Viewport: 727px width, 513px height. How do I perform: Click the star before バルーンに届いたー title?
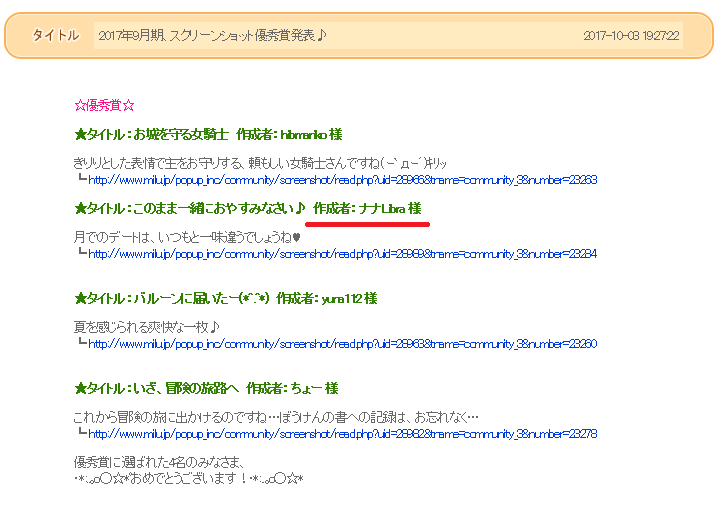click(x=80, y=298)
